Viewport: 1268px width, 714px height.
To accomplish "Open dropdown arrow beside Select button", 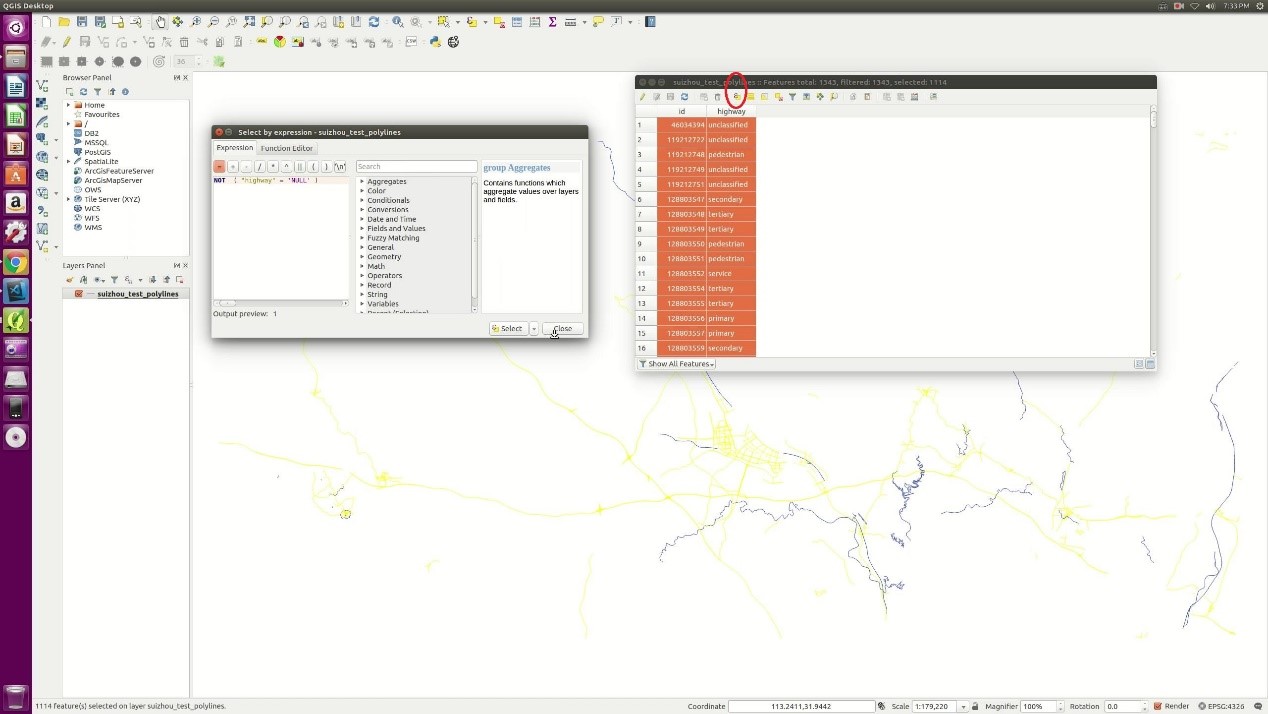I will (x=534, y=329).
